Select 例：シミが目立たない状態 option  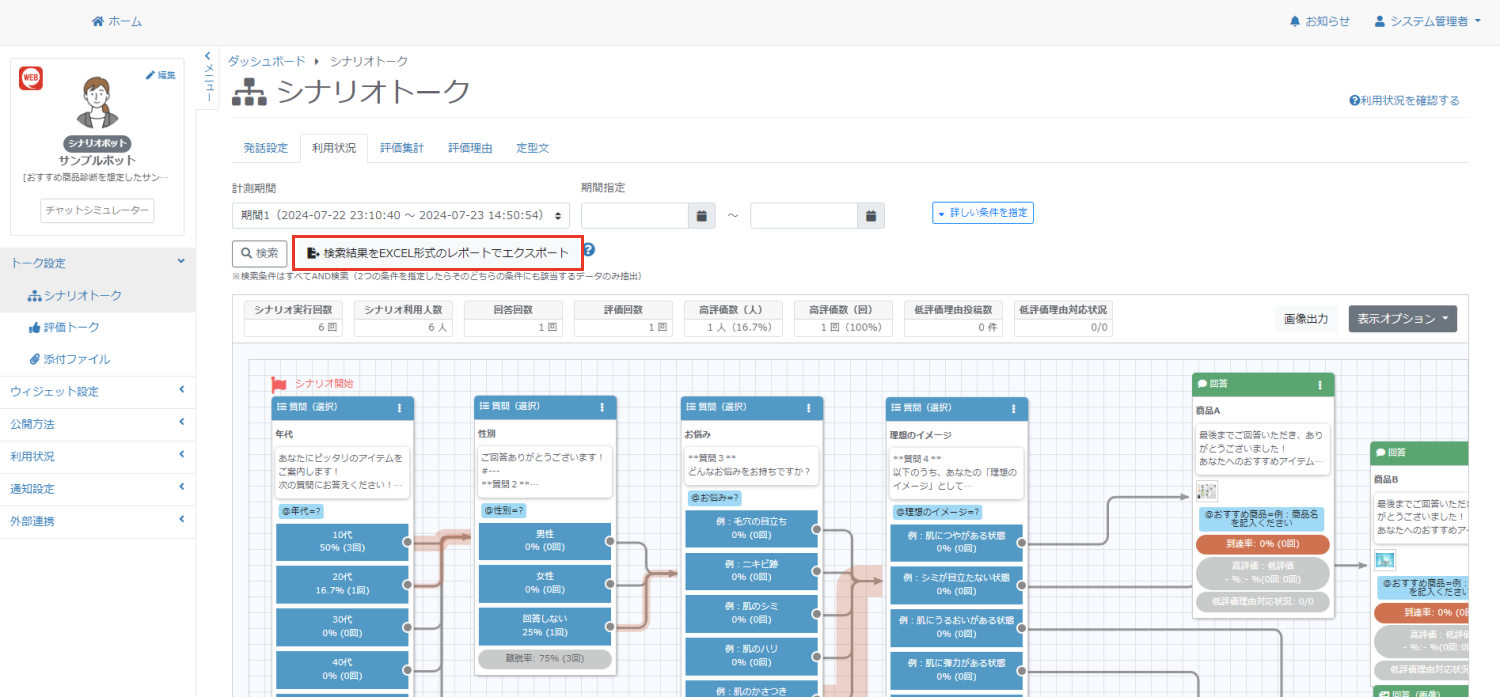click(x=956, y=585)
